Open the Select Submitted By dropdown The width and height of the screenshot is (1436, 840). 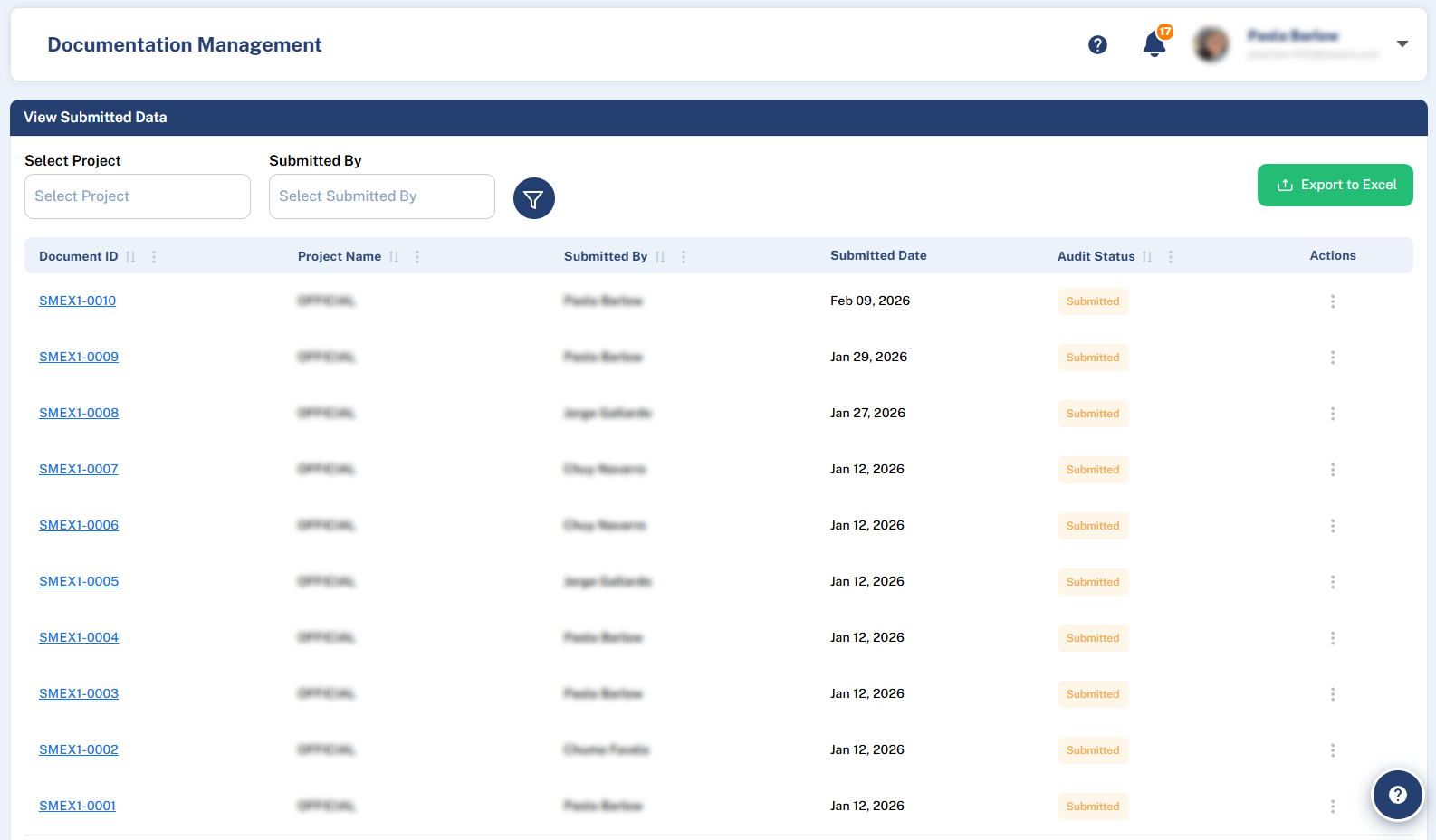tap(381, 196)
